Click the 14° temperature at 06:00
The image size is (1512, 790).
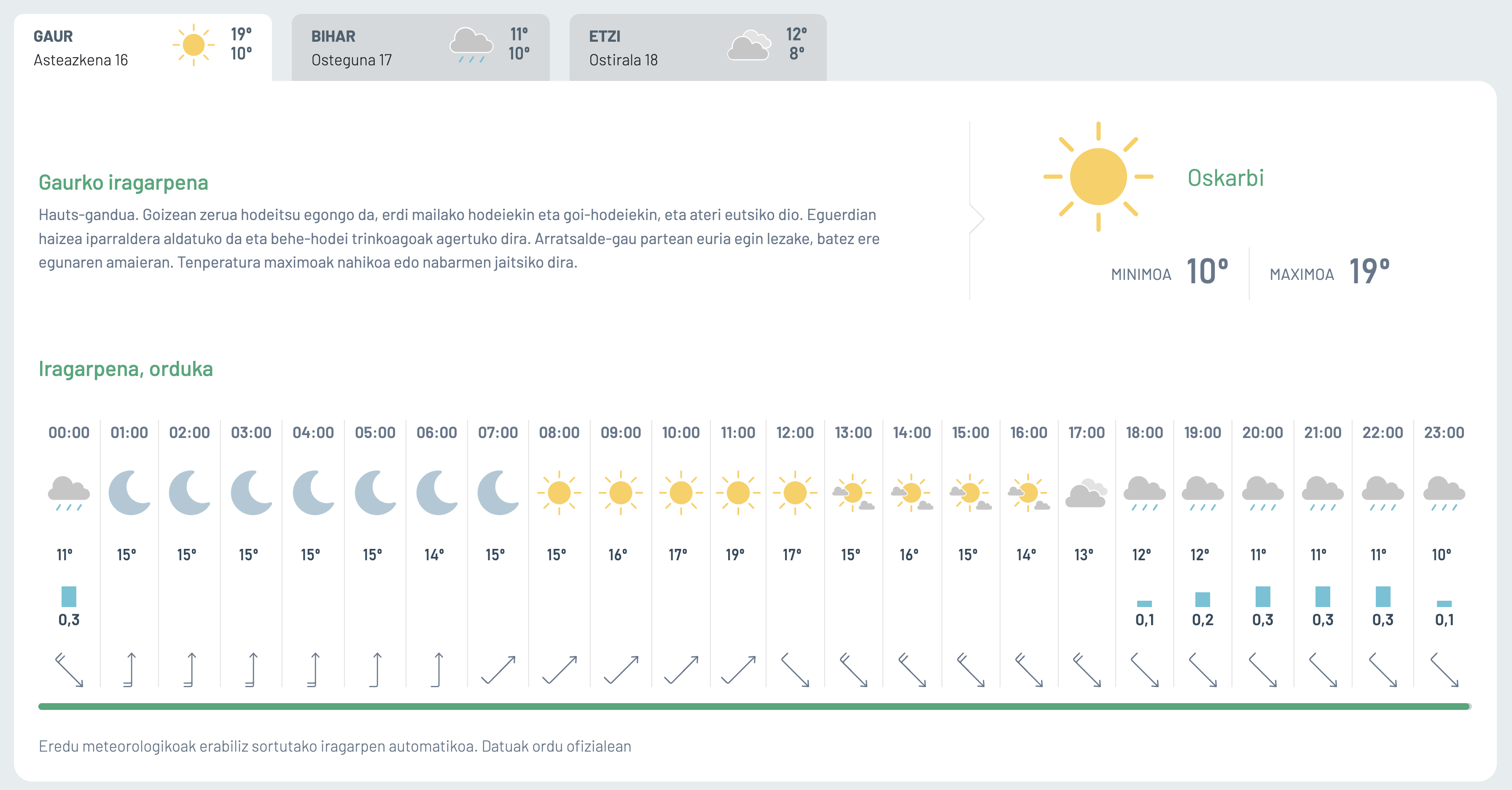click(434, 555)
